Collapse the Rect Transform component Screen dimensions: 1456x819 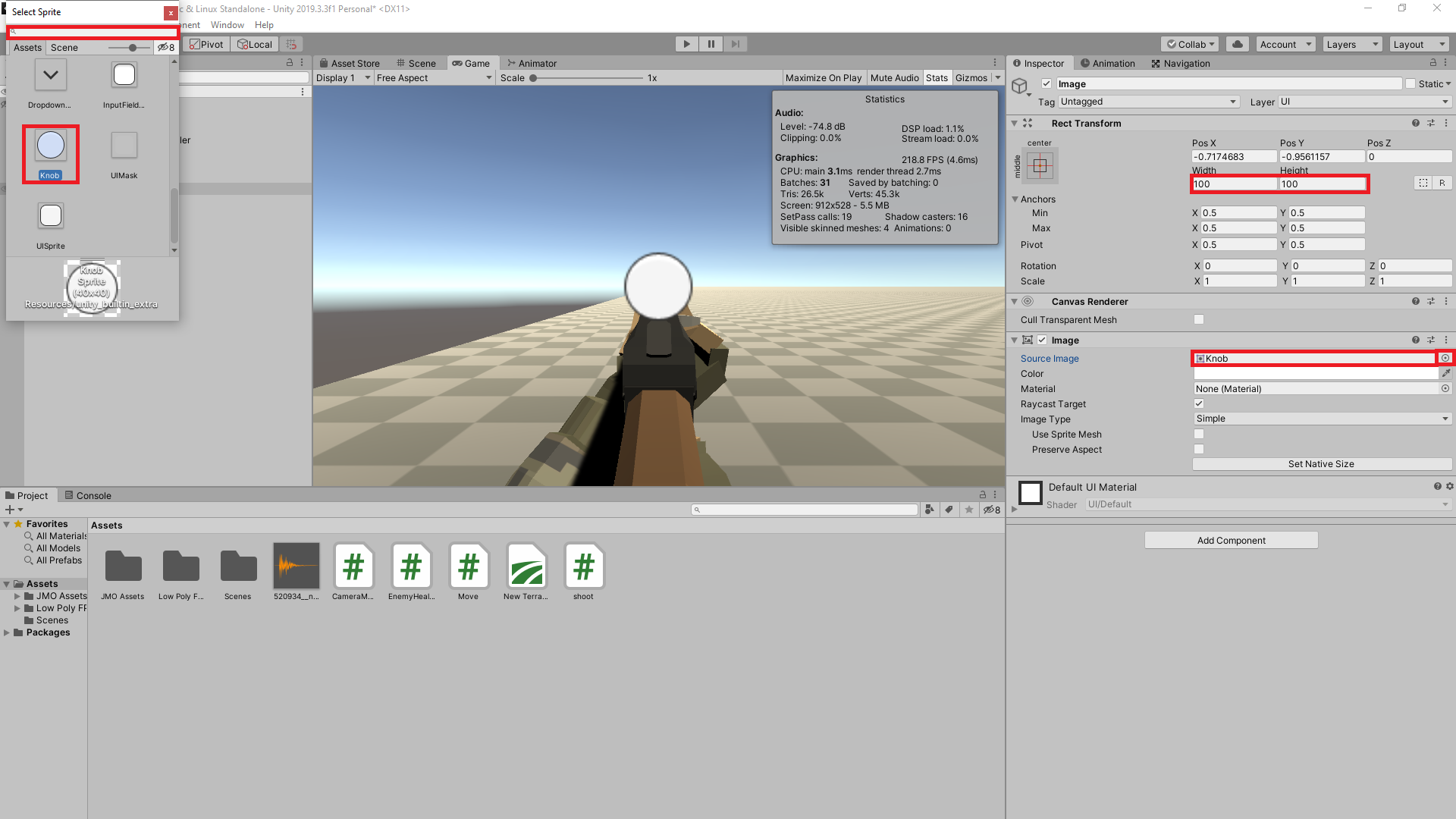click(1015, 123)
